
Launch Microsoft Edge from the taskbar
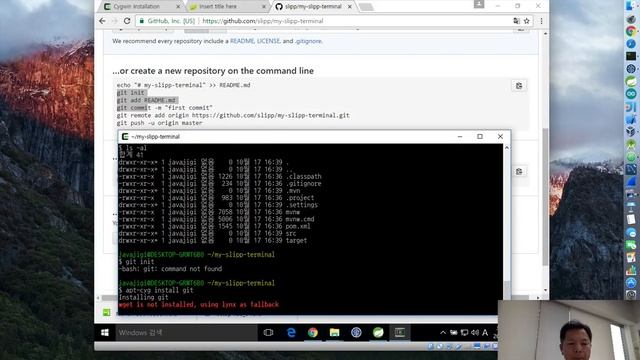pyautogui.click(x=291, y=333)
